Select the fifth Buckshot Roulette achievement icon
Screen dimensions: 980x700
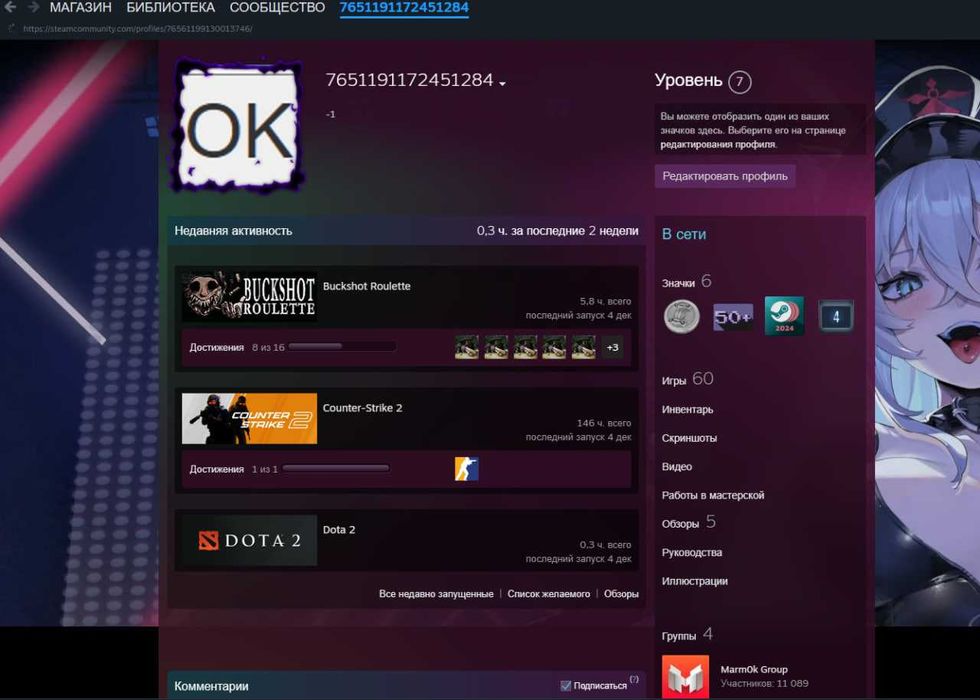tap(584, 347)
